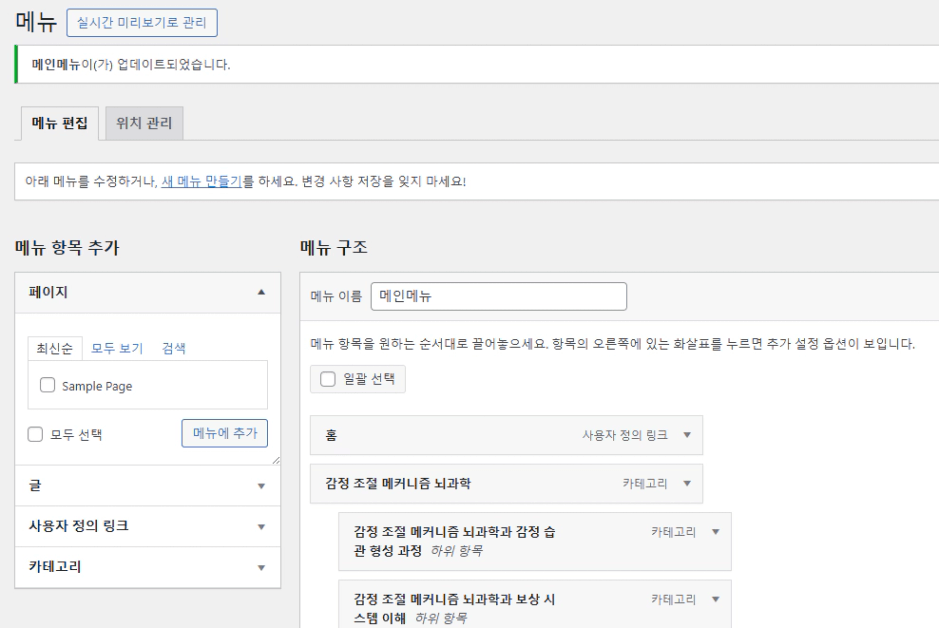
Task: Expand arrow for 감정 조절 메커니즘 뇌과학 item
Action: [x=686, y=483]
